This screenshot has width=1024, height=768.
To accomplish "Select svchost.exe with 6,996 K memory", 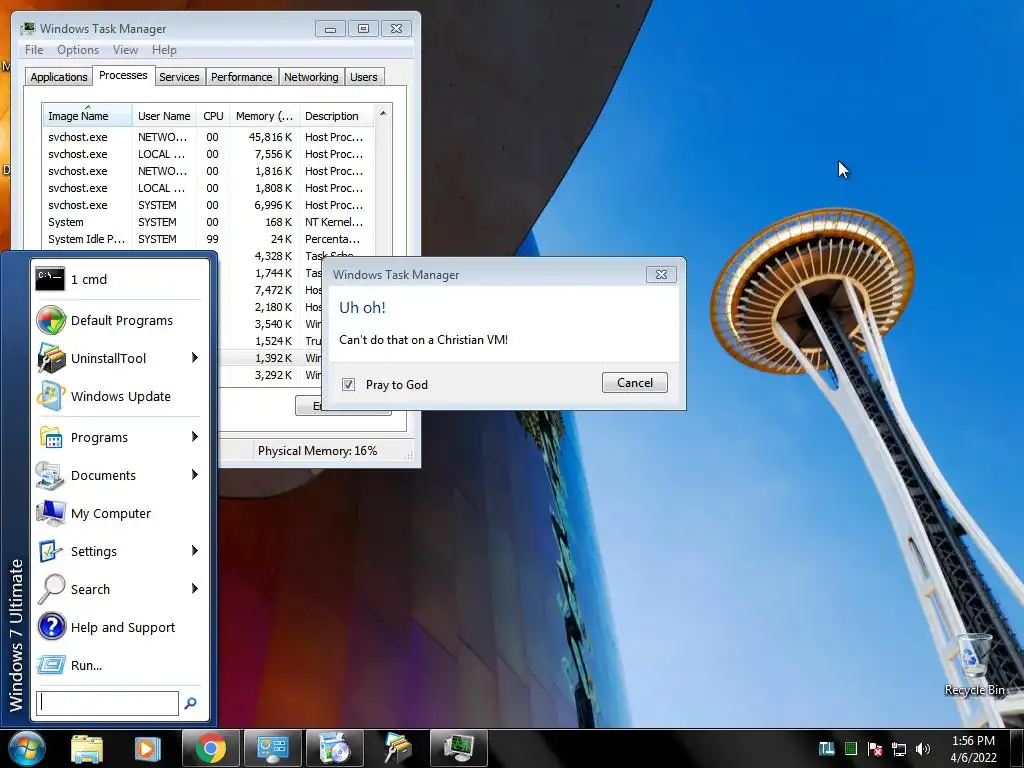I will [x=208, y=205].
